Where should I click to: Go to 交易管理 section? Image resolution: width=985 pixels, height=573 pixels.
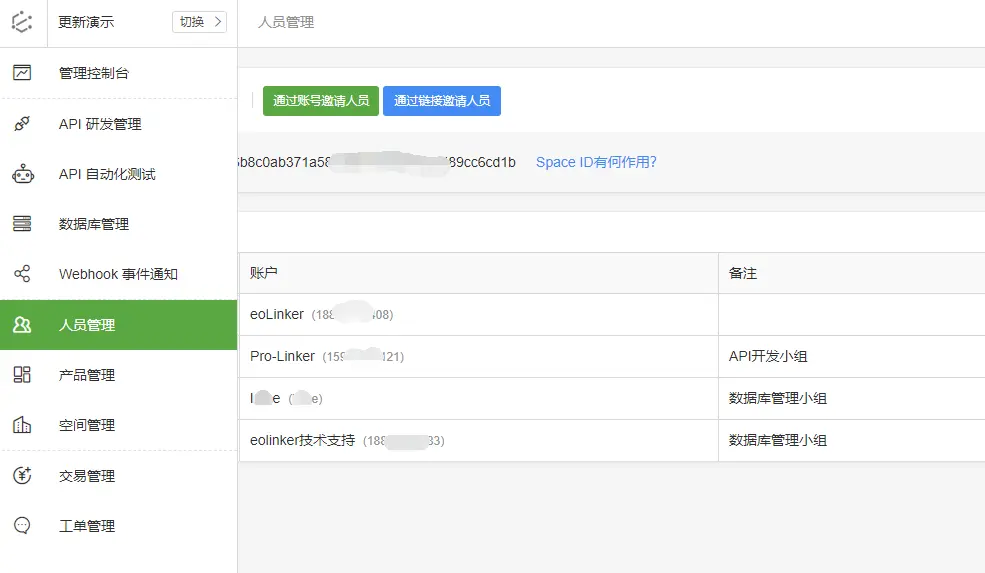click(119, 476)
